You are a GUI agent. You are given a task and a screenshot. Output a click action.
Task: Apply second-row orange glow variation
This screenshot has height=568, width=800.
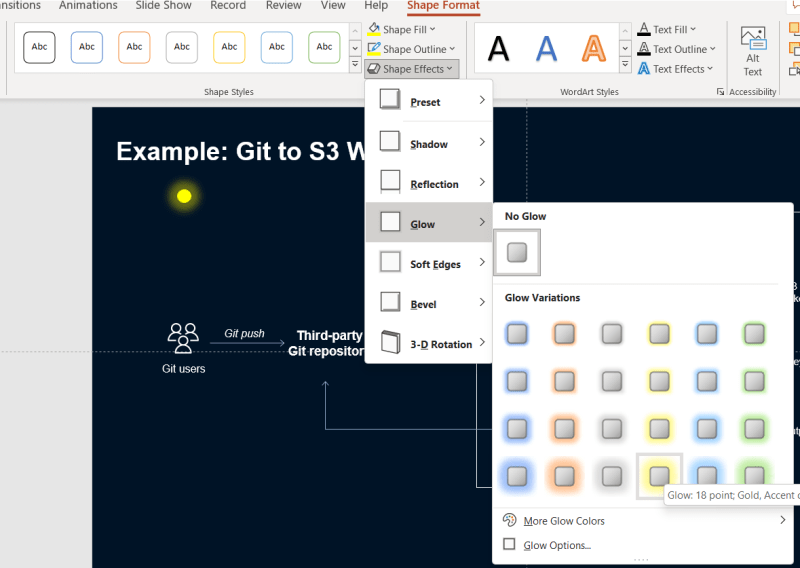click(564, 382)
